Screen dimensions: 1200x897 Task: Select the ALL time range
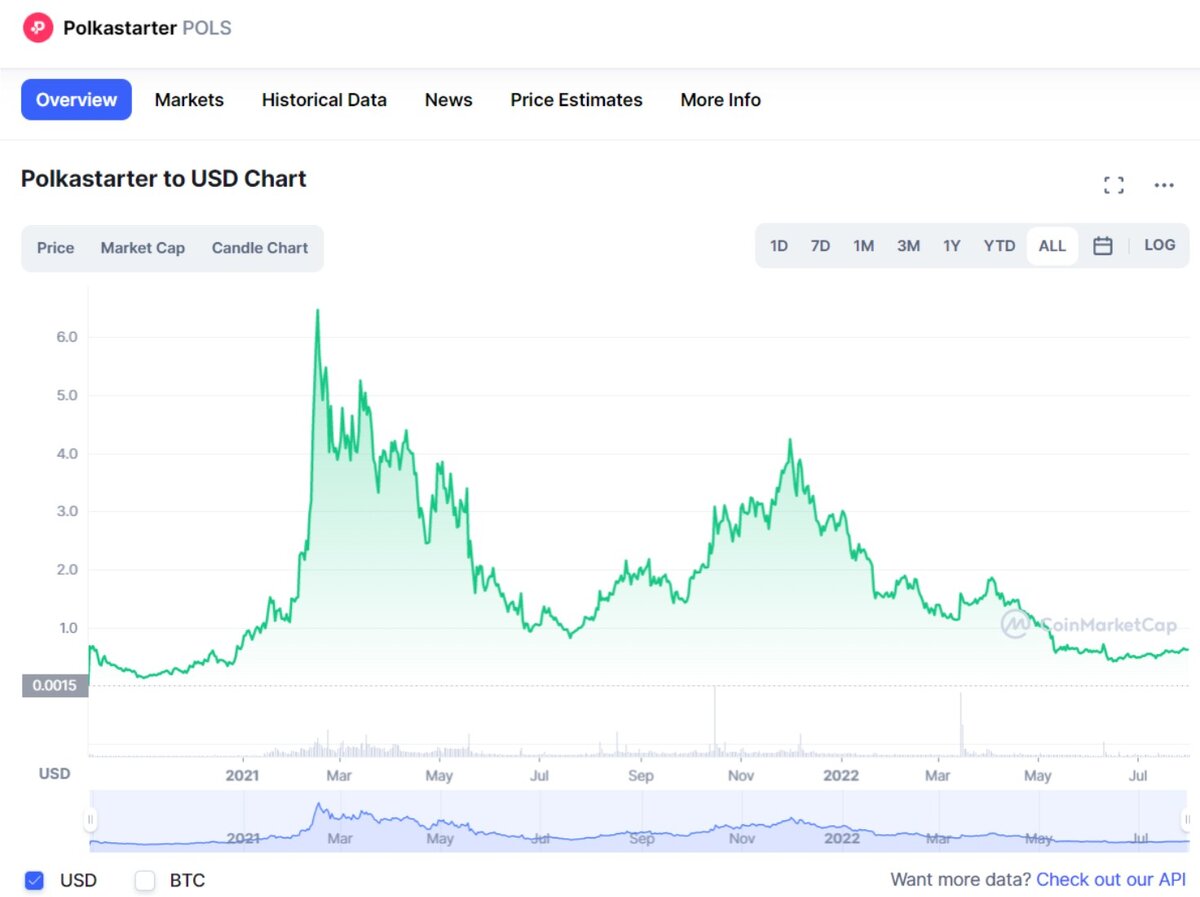[1052, 246]
